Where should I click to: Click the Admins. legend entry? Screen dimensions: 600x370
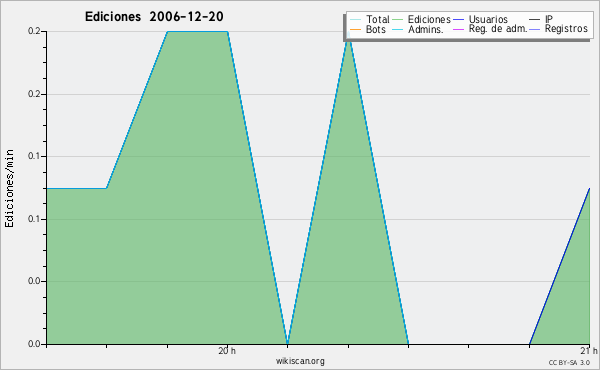click(418, 29)
